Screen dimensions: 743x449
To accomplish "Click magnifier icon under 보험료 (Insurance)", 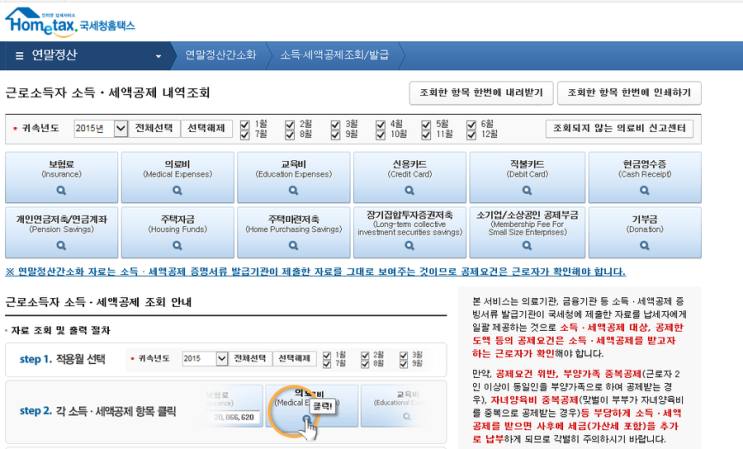I will pos(61,190).
